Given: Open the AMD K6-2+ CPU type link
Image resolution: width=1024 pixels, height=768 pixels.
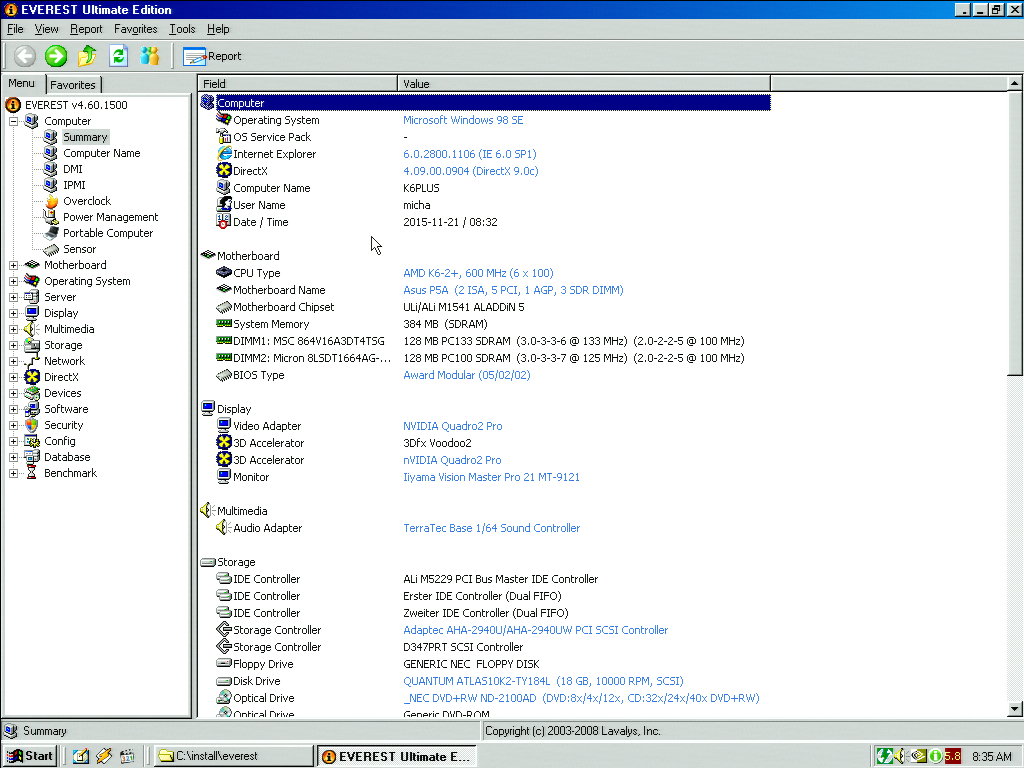Looking at the screenshot, I should (x=478, y=273).
